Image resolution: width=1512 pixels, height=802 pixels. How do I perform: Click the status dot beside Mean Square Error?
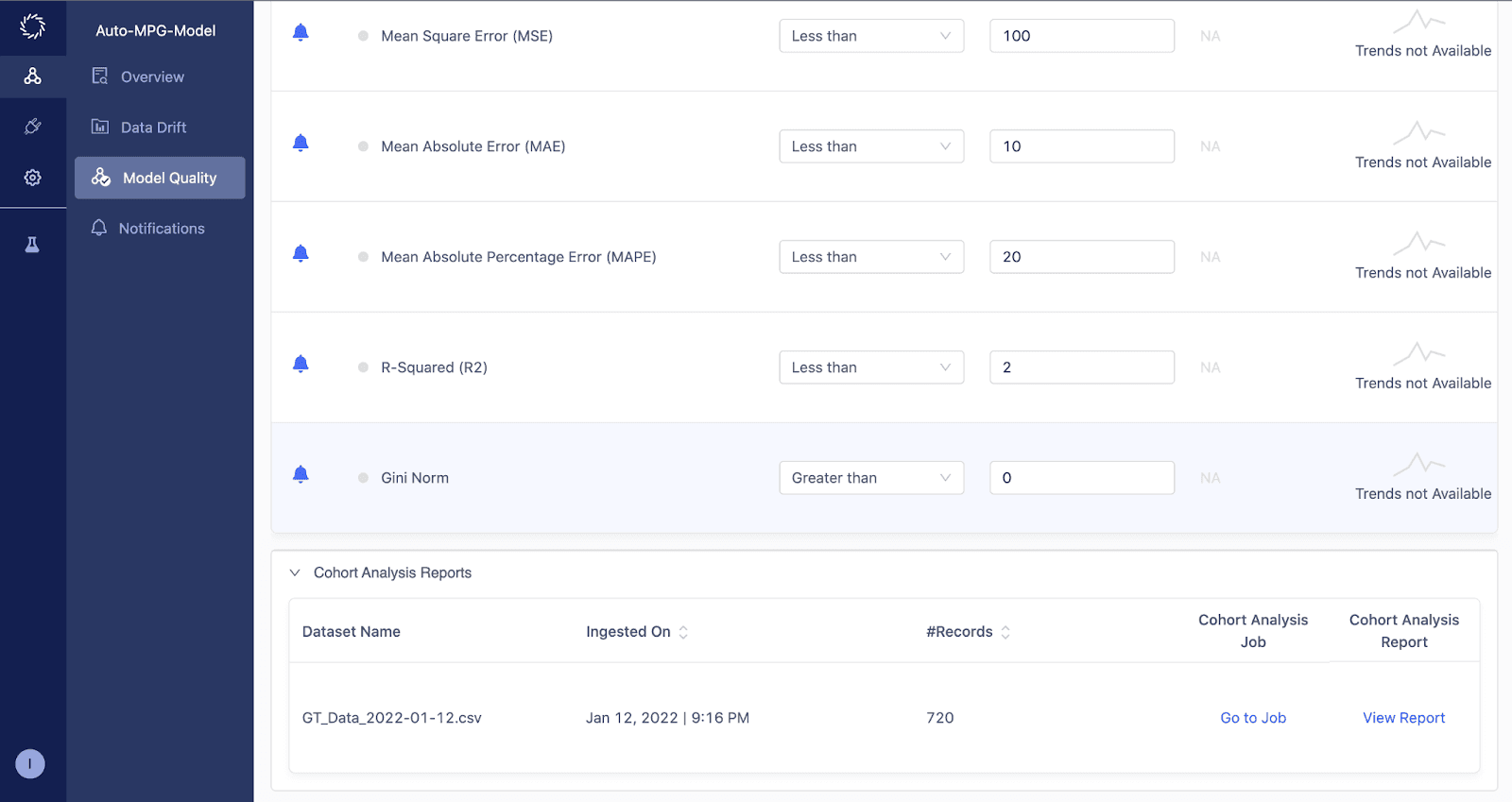[363, 36]
